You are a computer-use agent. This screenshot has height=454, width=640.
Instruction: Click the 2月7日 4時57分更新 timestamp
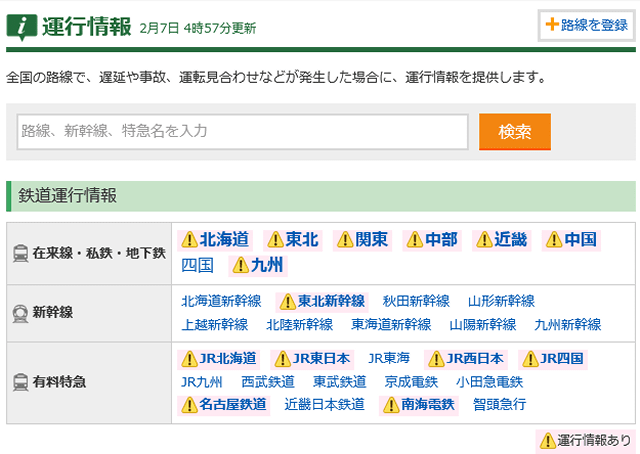pyautogui.click(x=198, y=28)
